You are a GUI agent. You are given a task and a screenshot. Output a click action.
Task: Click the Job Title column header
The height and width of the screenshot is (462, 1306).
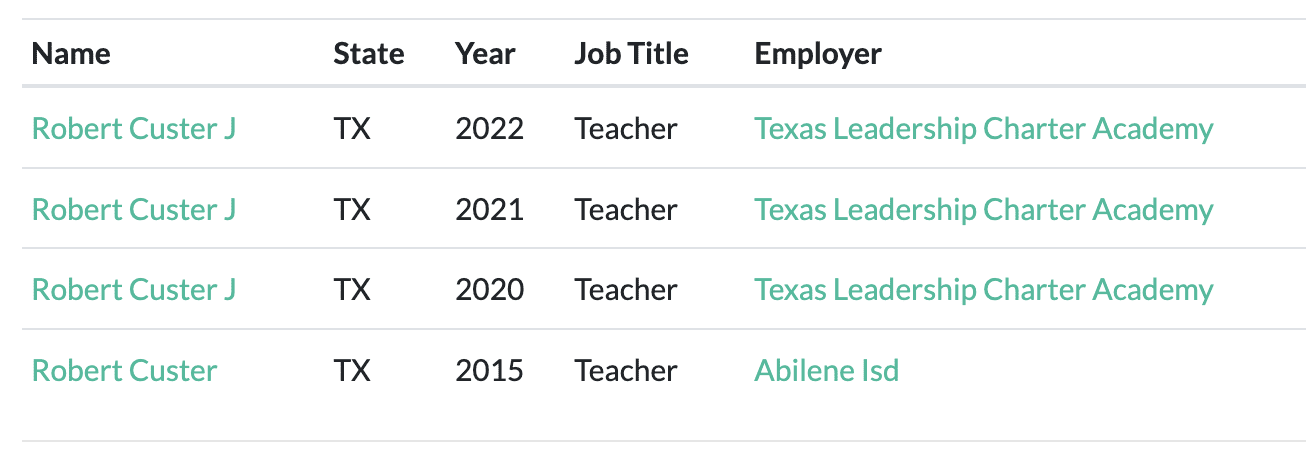632,53
